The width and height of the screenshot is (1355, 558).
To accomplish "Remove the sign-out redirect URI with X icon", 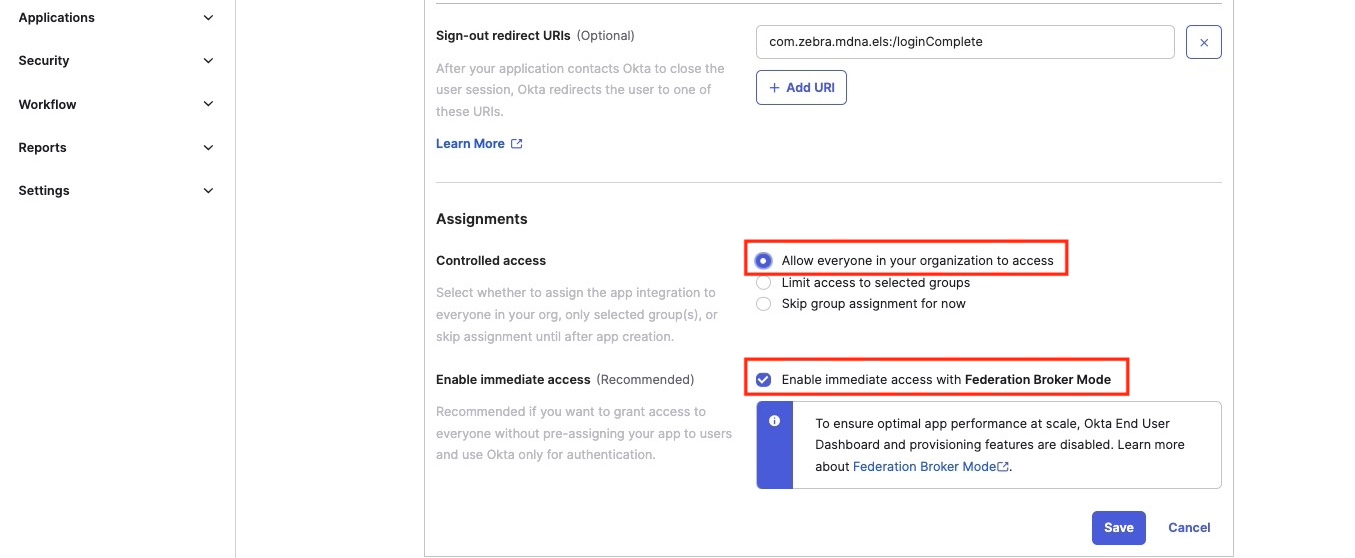I will (1203, 43).
